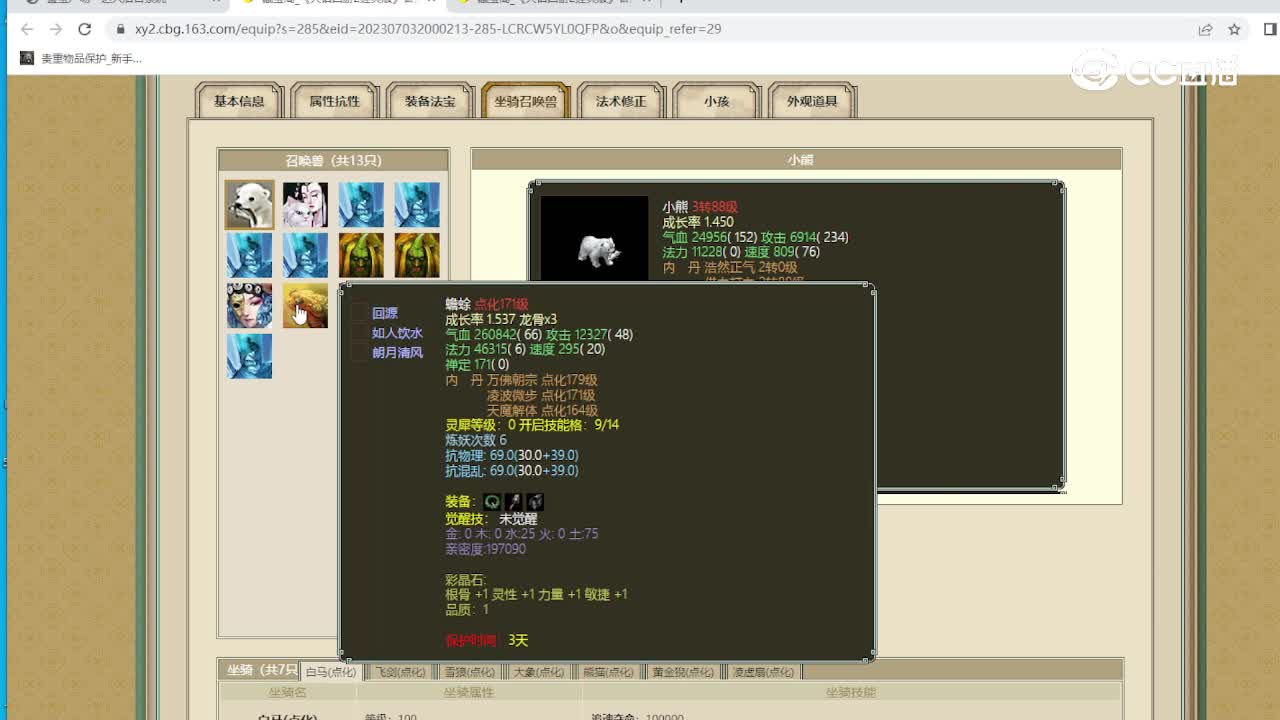Click the skill slot icon beside 回源
Image resolution: width=1280 pixels, height=720 pixels.
359,313
